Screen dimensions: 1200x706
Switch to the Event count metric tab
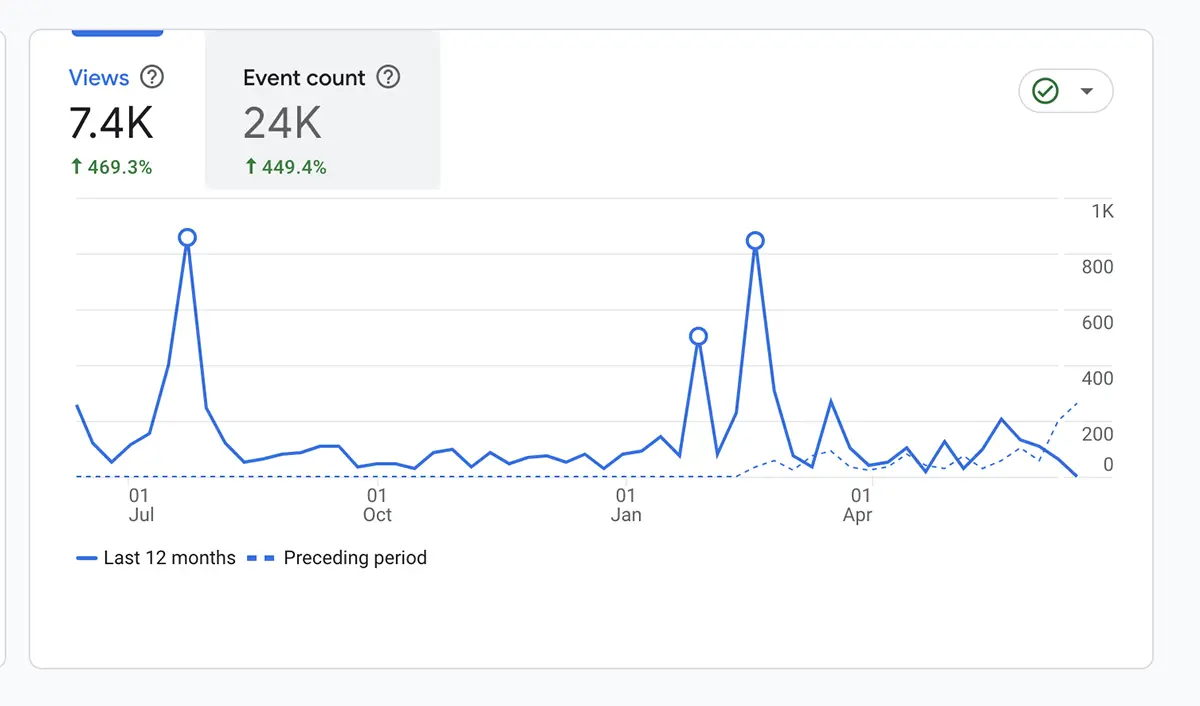pyautogui.click(x=303, y=77)
